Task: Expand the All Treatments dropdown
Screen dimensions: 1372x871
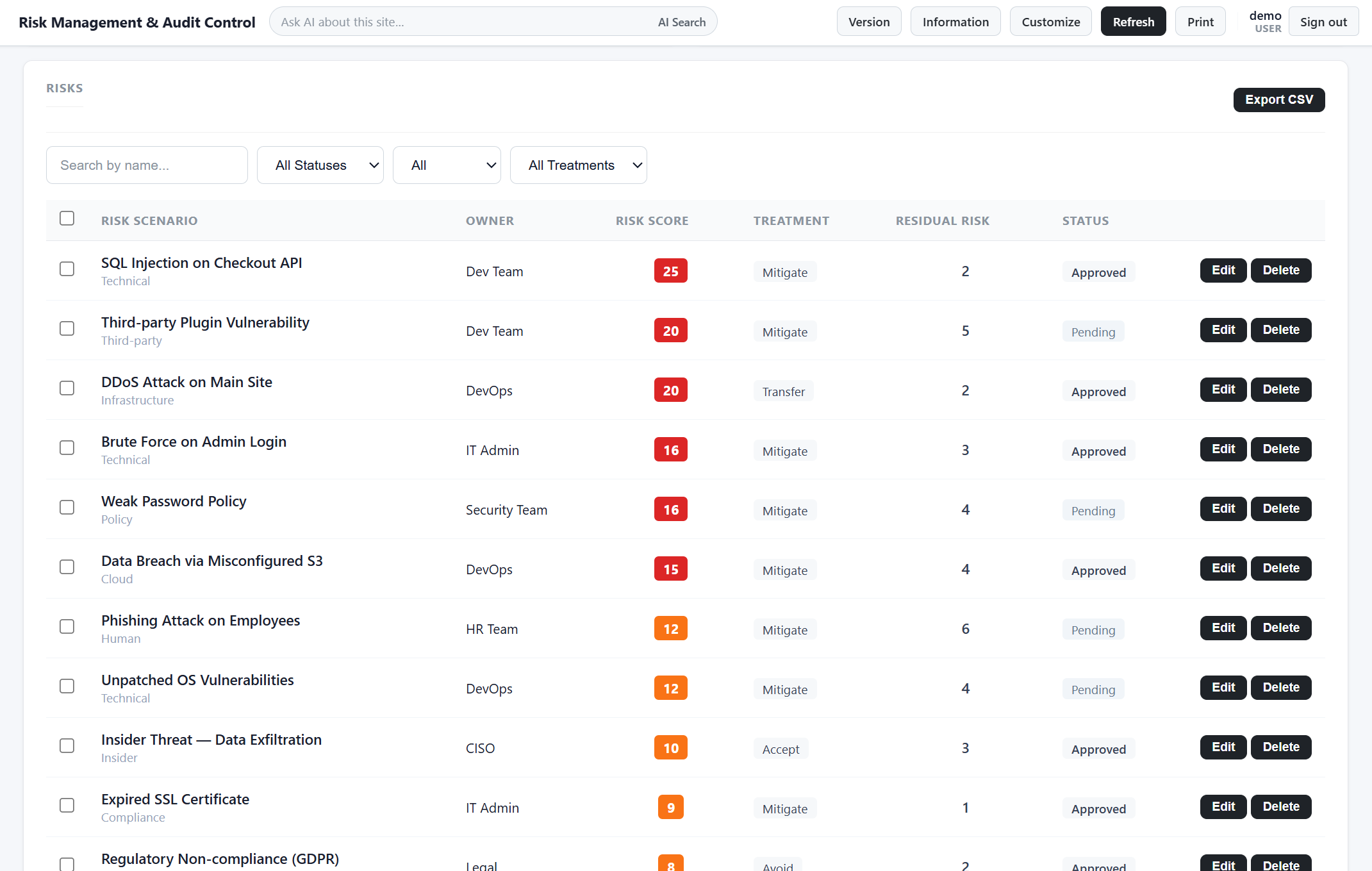Action: (579, 165)
